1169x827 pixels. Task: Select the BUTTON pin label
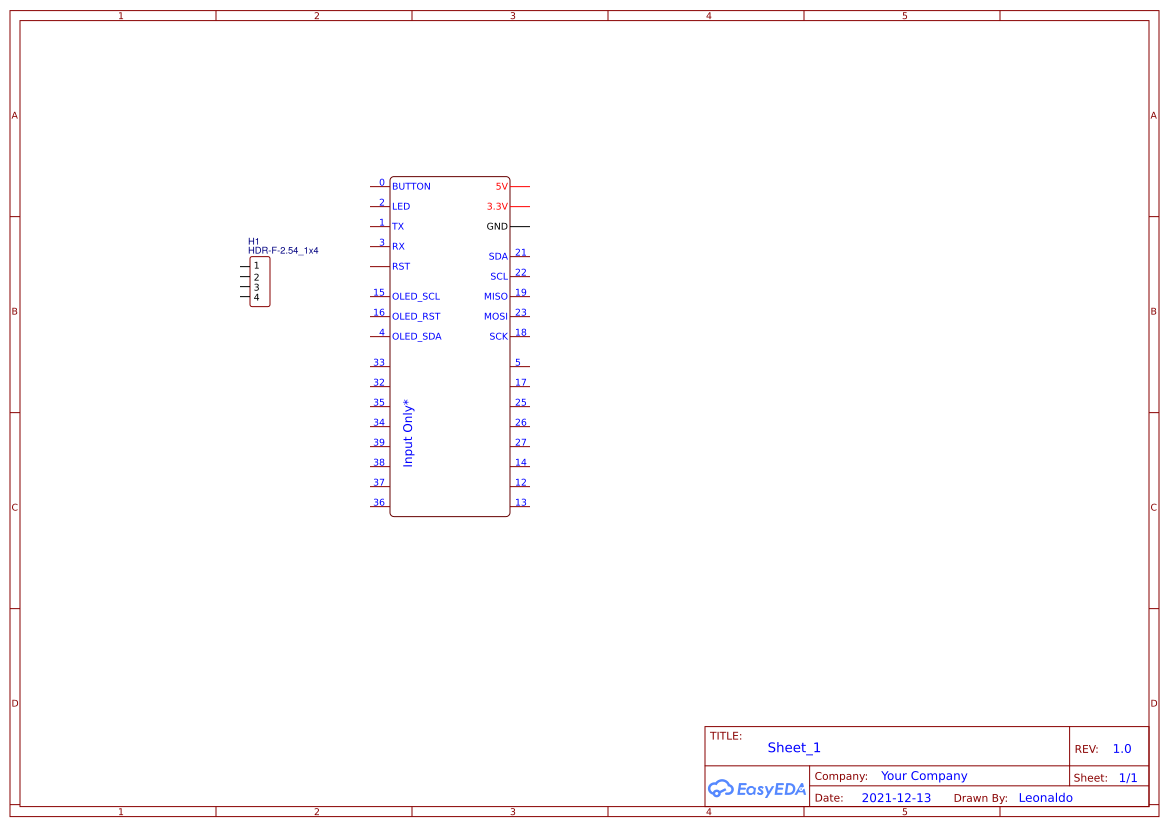click(x=412, y=186)
